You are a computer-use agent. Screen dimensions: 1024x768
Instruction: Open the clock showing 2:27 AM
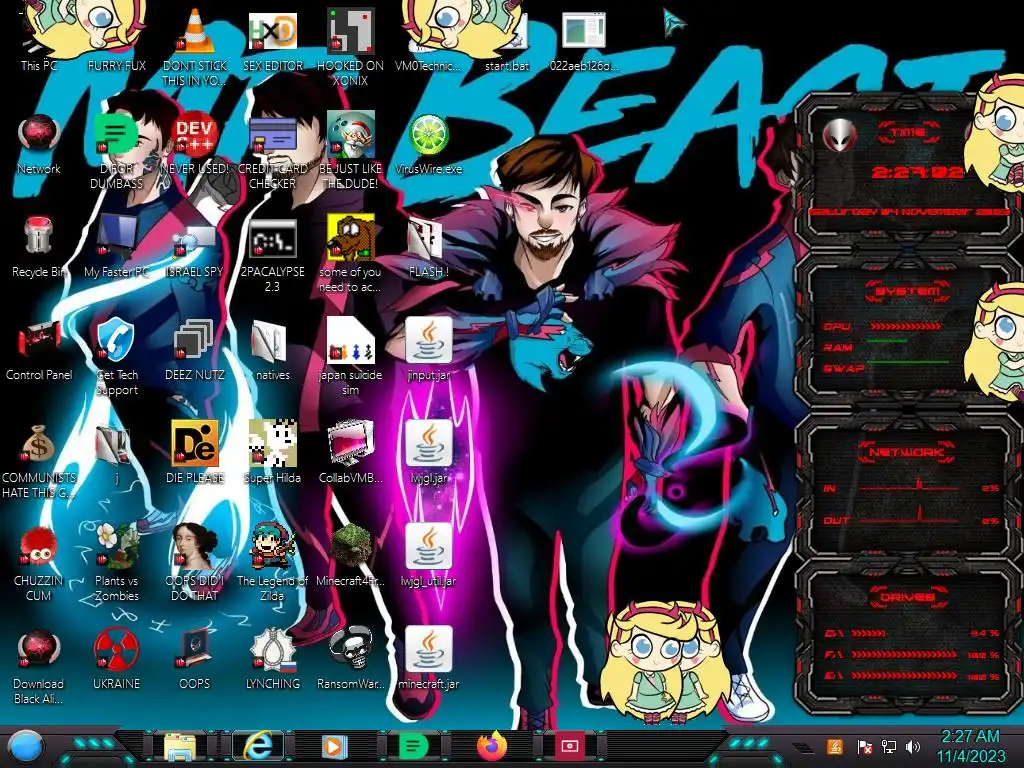tap(970, 746)
